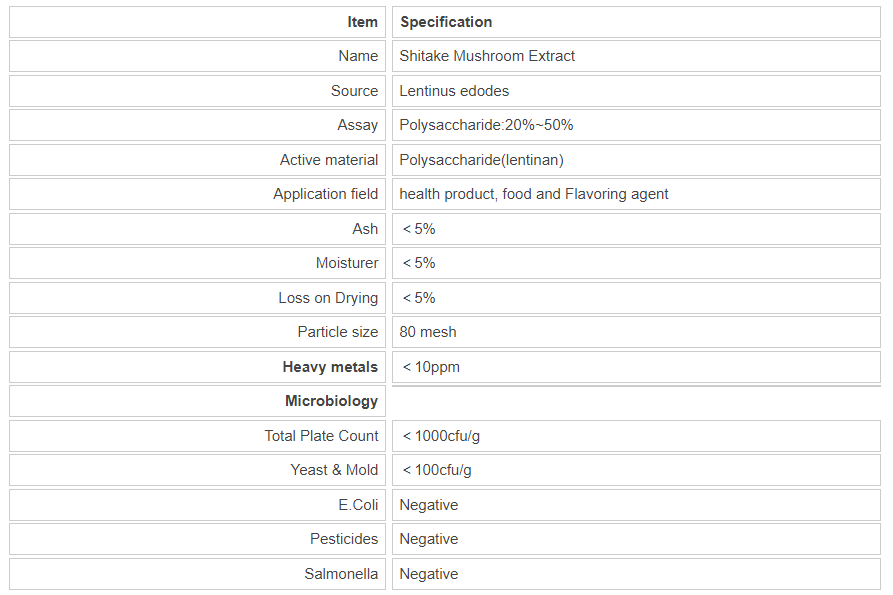Click the 'Lentinus edodes' source value
The width and height of the screenshot is (893, 595).
(454, 91)
